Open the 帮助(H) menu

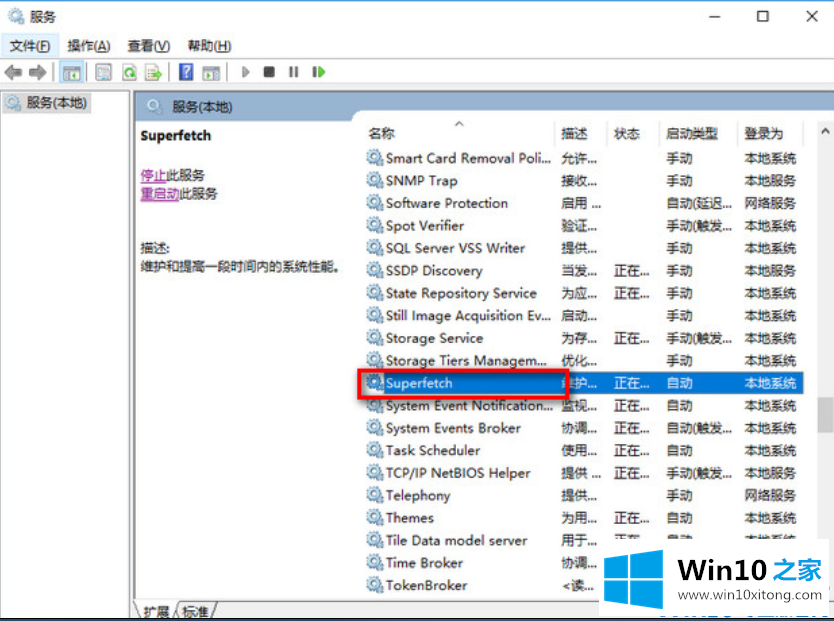tap(209, 46)
